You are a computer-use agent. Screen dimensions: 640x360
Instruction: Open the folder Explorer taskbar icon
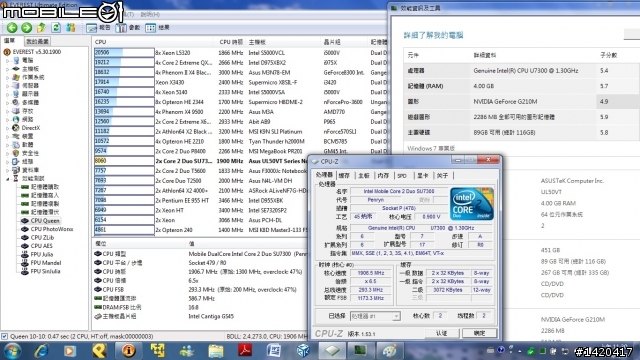point(216,351)
